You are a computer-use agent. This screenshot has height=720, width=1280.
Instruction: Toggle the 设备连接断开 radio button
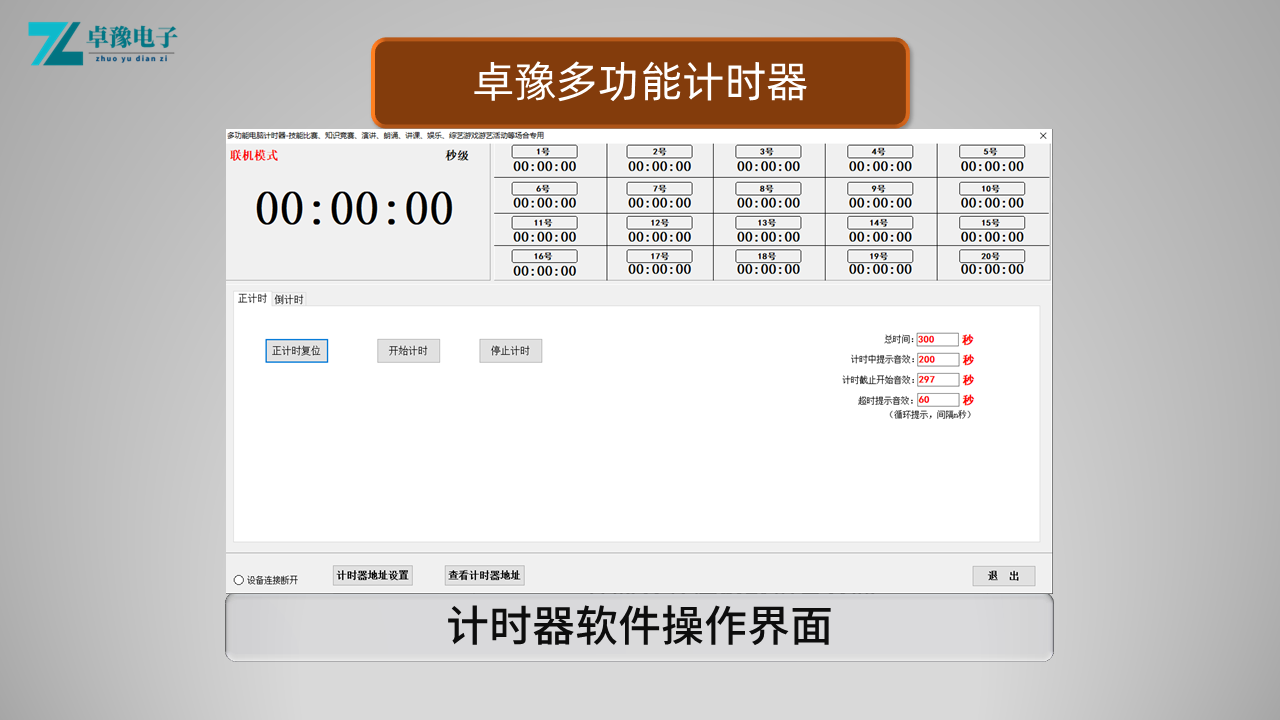[x=239, y=580]
